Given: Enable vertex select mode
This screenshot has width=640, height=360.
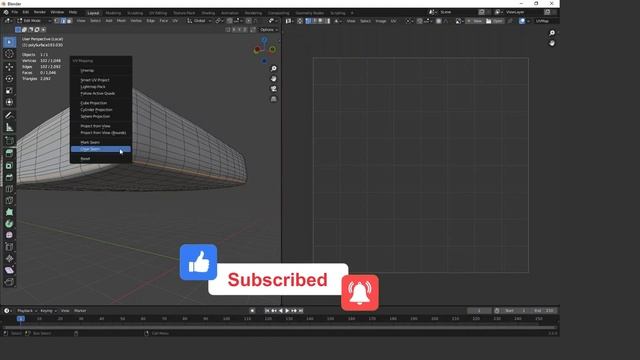Looking at the screenshot, I should pos(57,21).
